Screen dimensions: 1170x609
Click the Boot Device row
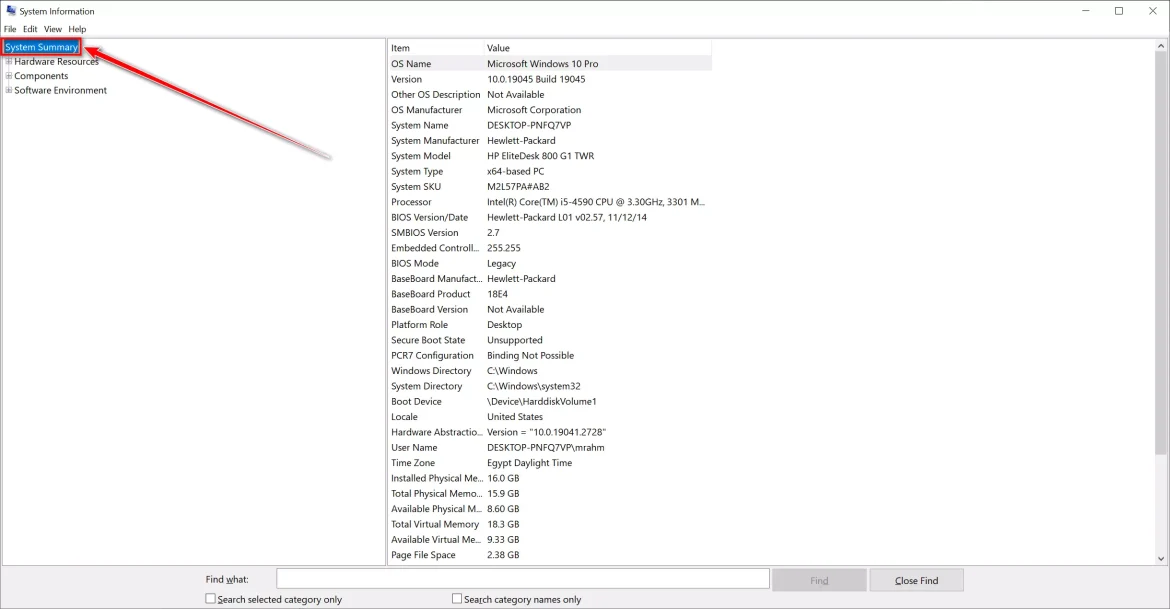(x=550, y=402)
